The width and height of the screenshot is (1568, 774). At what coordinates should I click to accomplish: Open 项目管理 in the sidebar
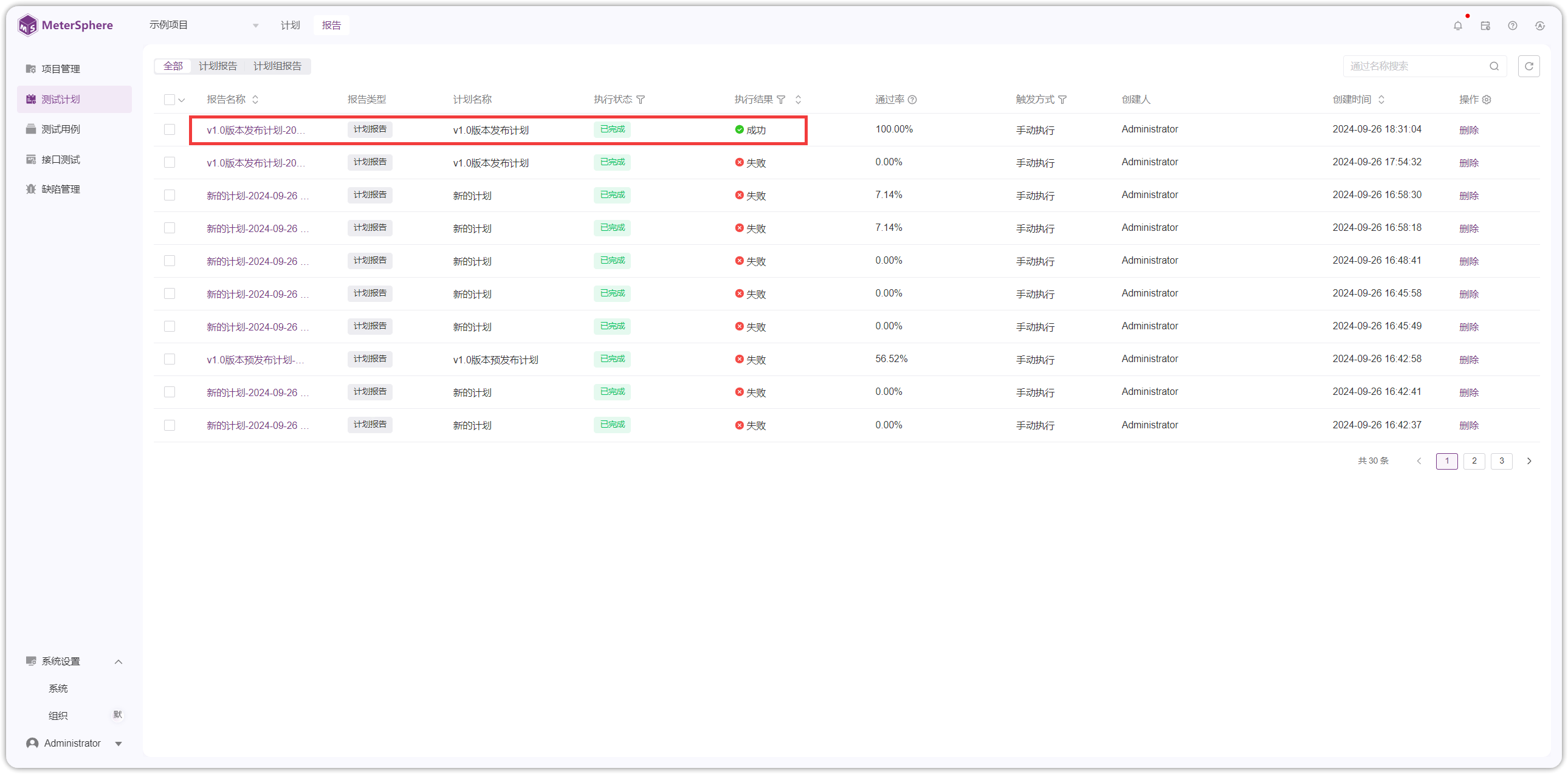pos(74,69)
